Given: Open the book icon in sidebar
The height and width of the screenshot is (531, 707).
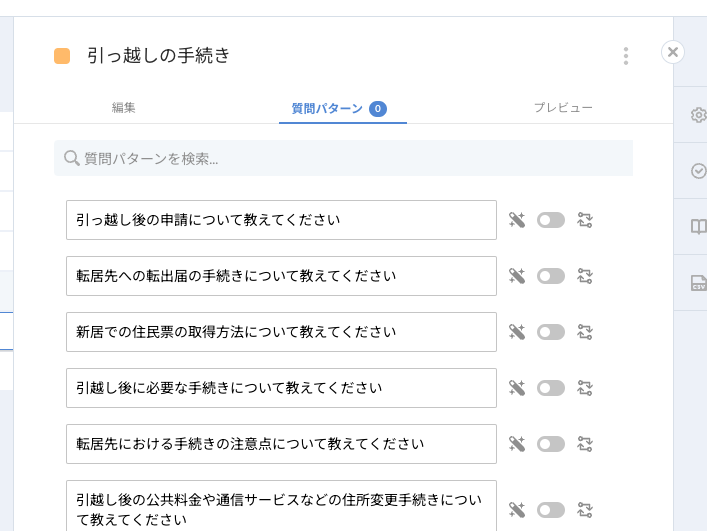Looking at the screenshot, I should point(698,227).
